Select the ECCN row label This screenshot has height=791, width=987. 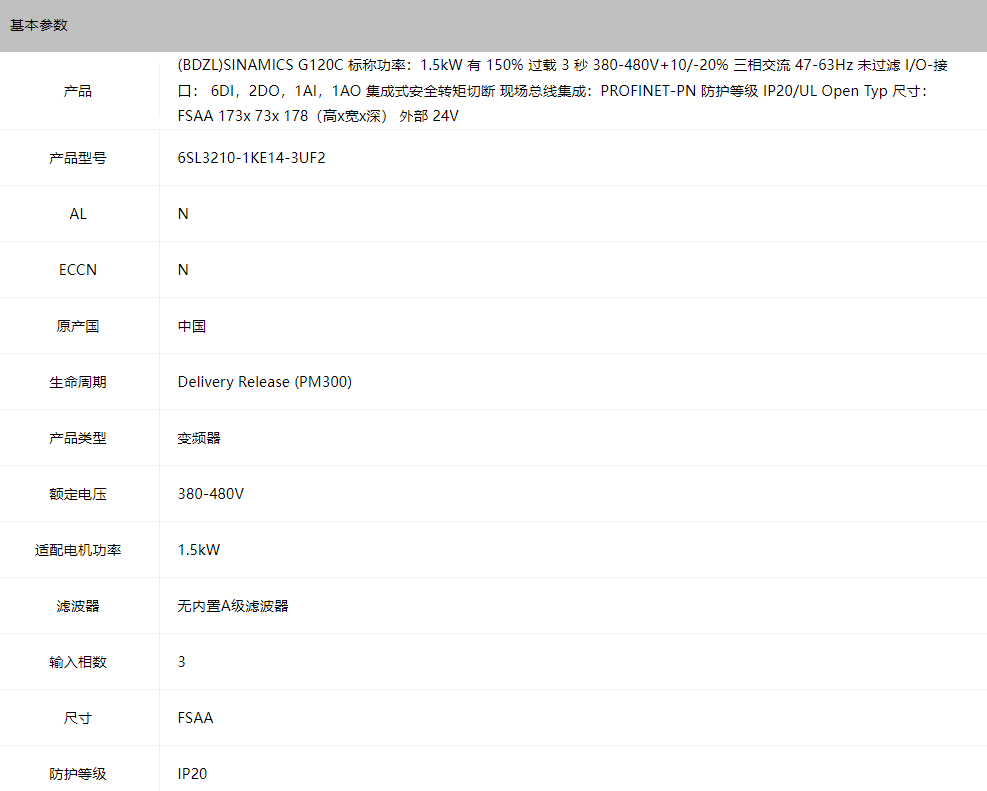click(77, 270)
